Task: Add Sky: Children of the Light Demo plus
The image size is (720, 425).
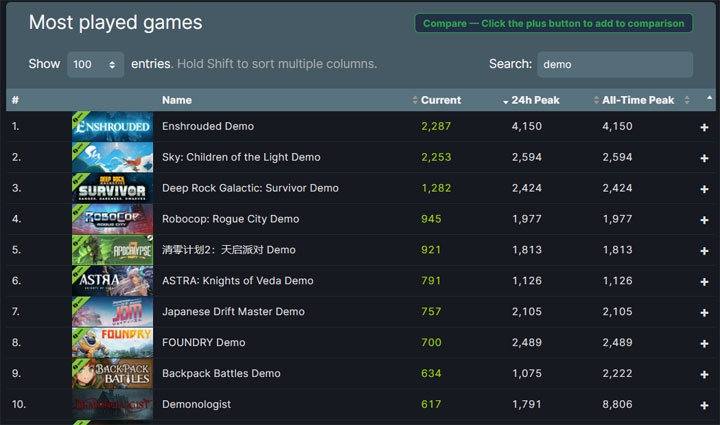Action: click(x=704, y=158)
